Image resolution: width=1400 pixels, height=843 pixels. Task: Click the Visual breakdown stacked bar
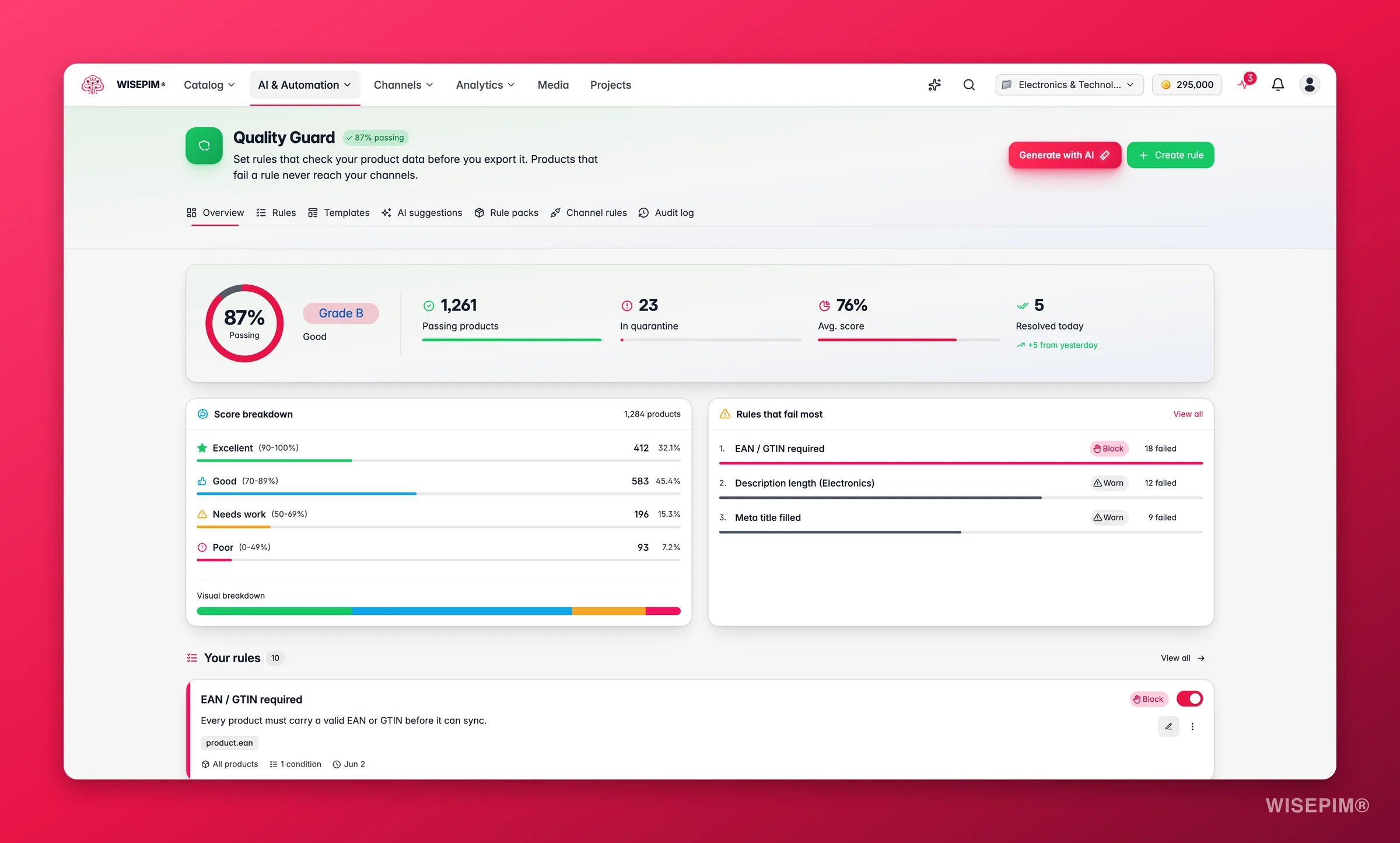pos(439,611)
